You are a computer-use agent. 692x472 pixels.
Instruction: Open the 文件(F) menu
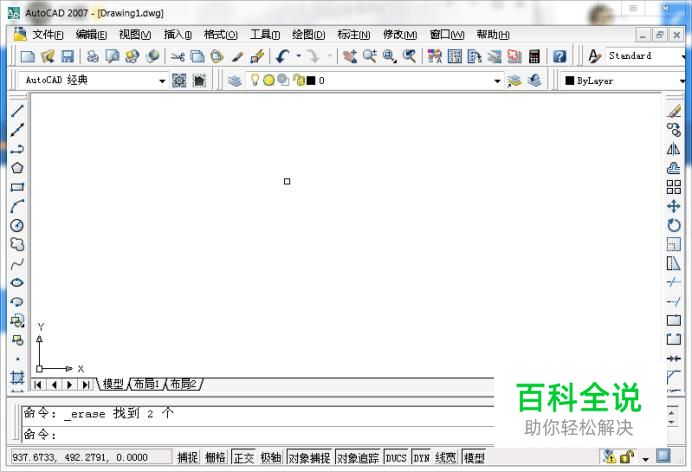point(48,34)
